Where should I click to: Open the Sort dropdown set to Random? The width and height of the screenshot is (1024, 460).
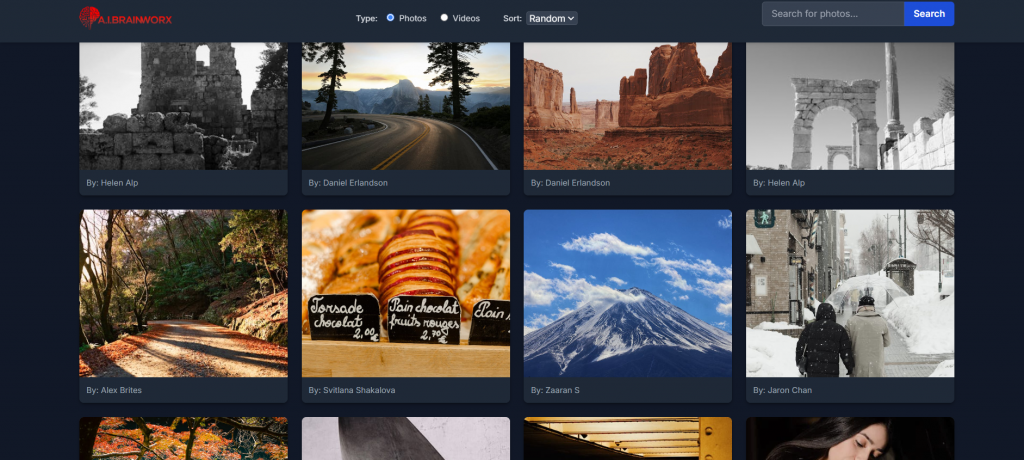(x=552, y=18)
